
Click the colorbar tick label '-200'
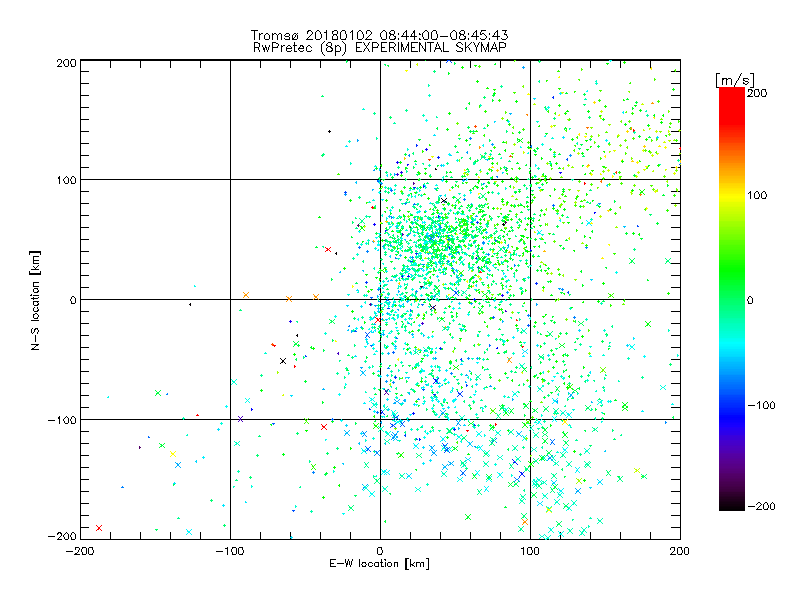point(761,506)
